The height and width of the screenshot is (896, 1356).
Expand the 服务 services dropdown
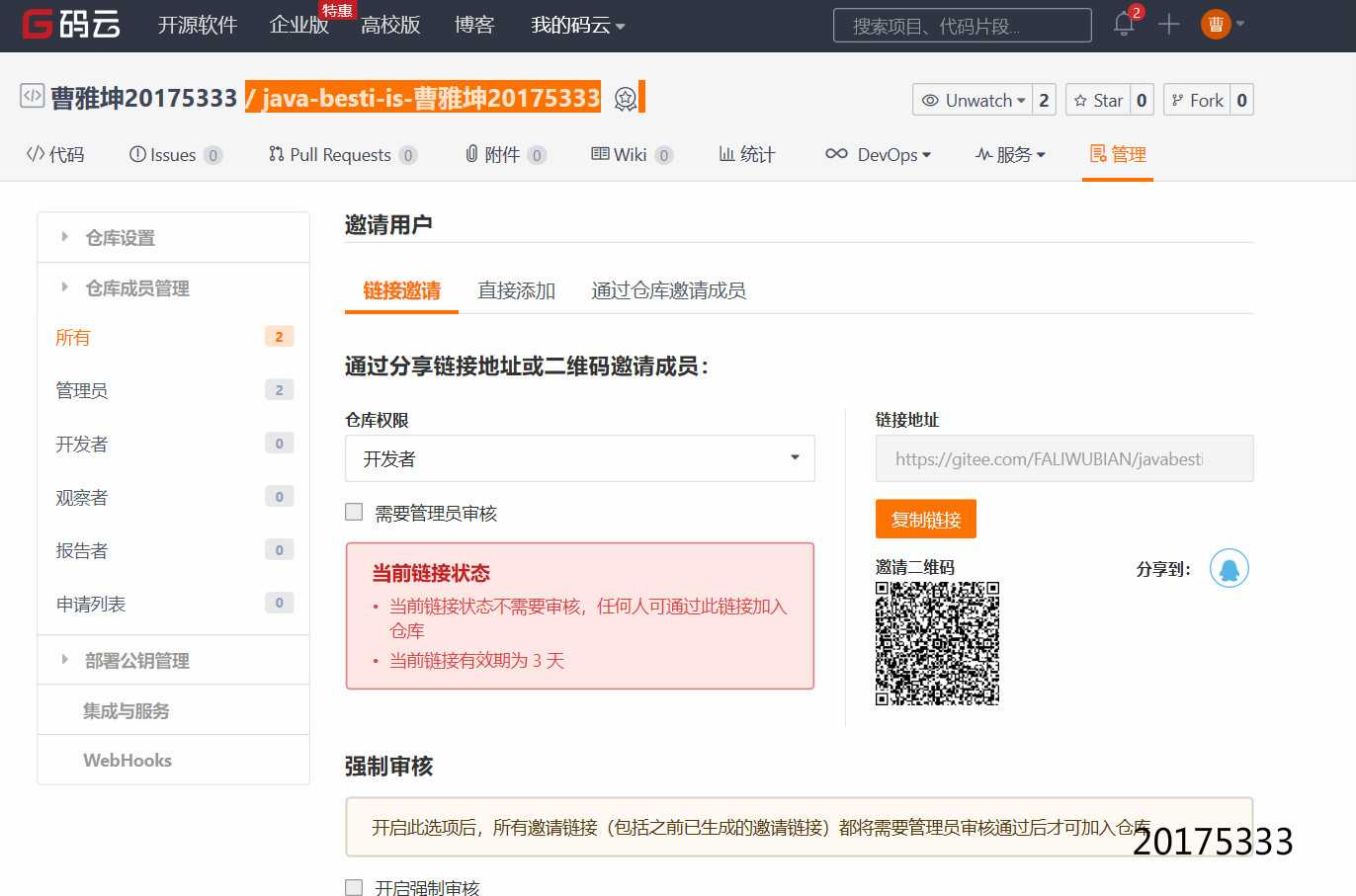coord(1010,154)
